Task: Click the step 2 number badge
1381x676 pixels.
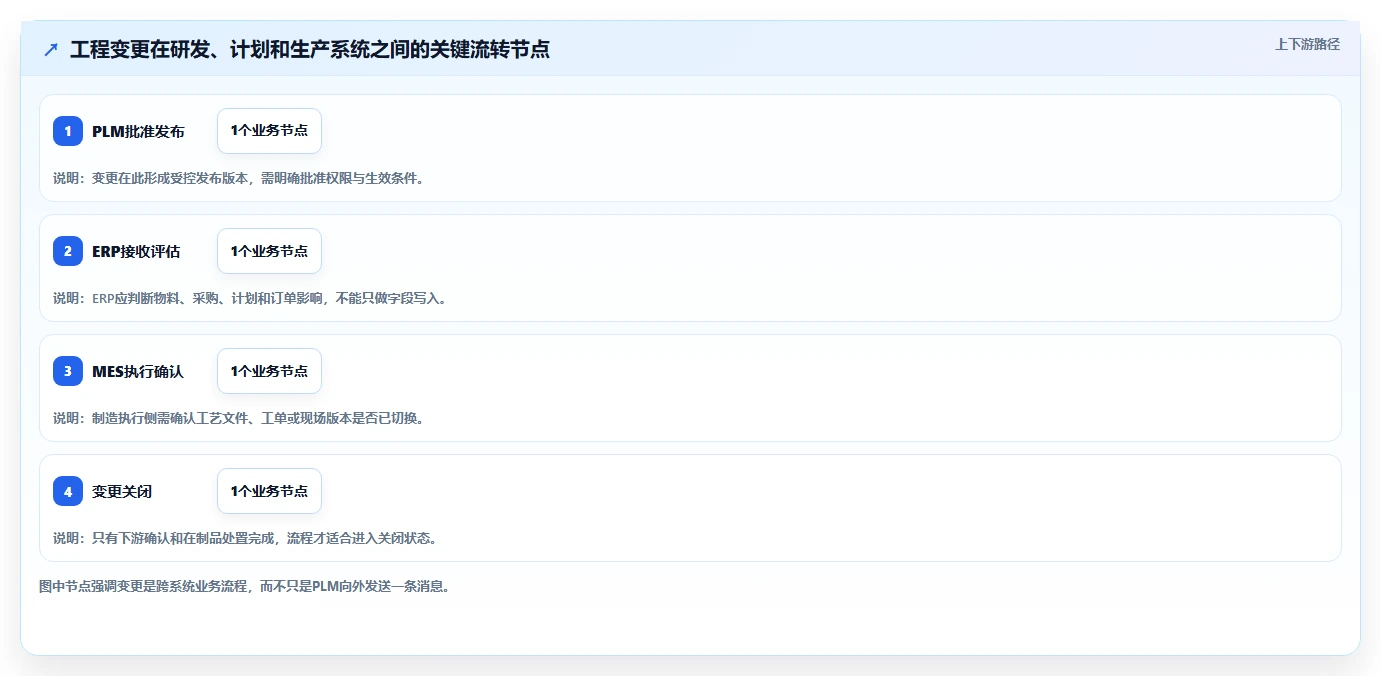Action: (x=68, y=251)
